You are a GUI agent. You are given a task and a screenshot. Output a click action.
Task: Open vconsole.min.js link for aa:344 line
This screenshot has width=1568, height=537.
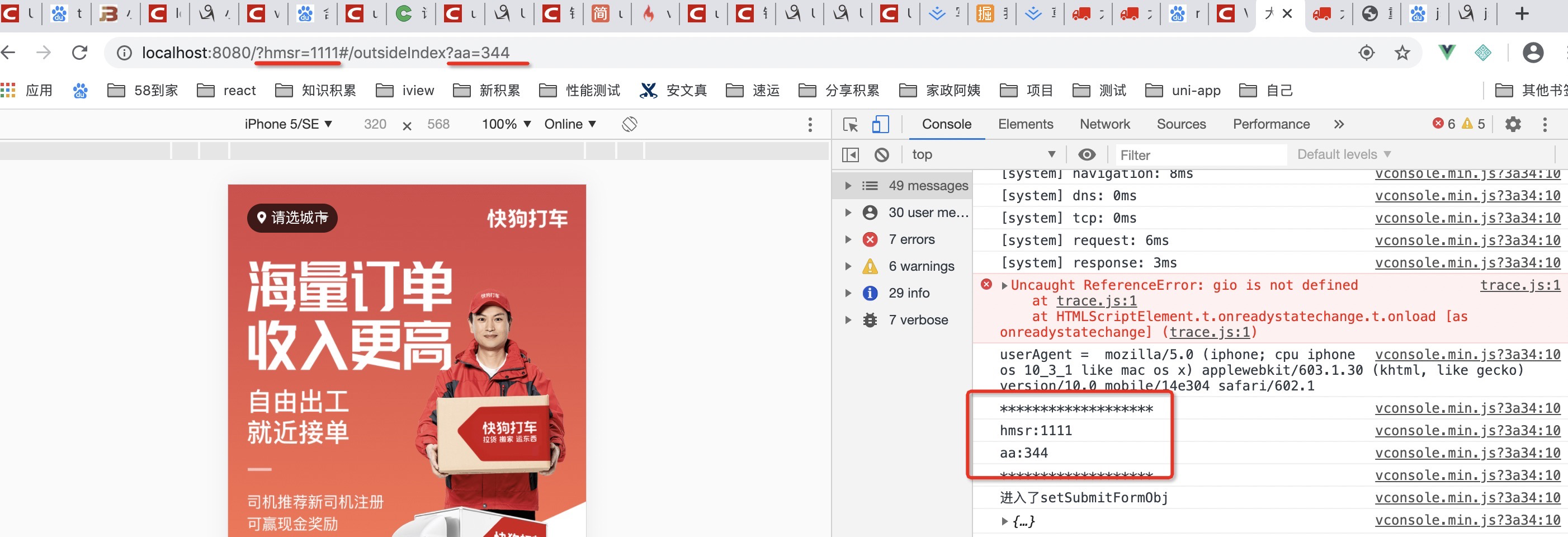click(1467, 453)
